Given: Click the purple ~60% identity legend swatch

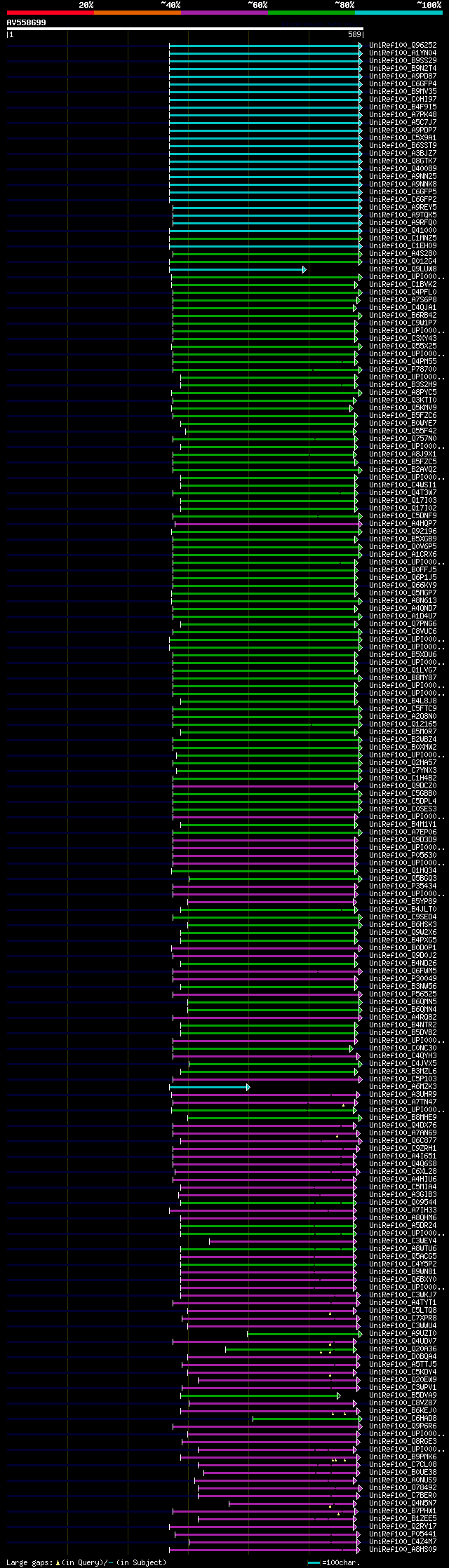Looking at the screenshot, I should (x=224, y=13).
